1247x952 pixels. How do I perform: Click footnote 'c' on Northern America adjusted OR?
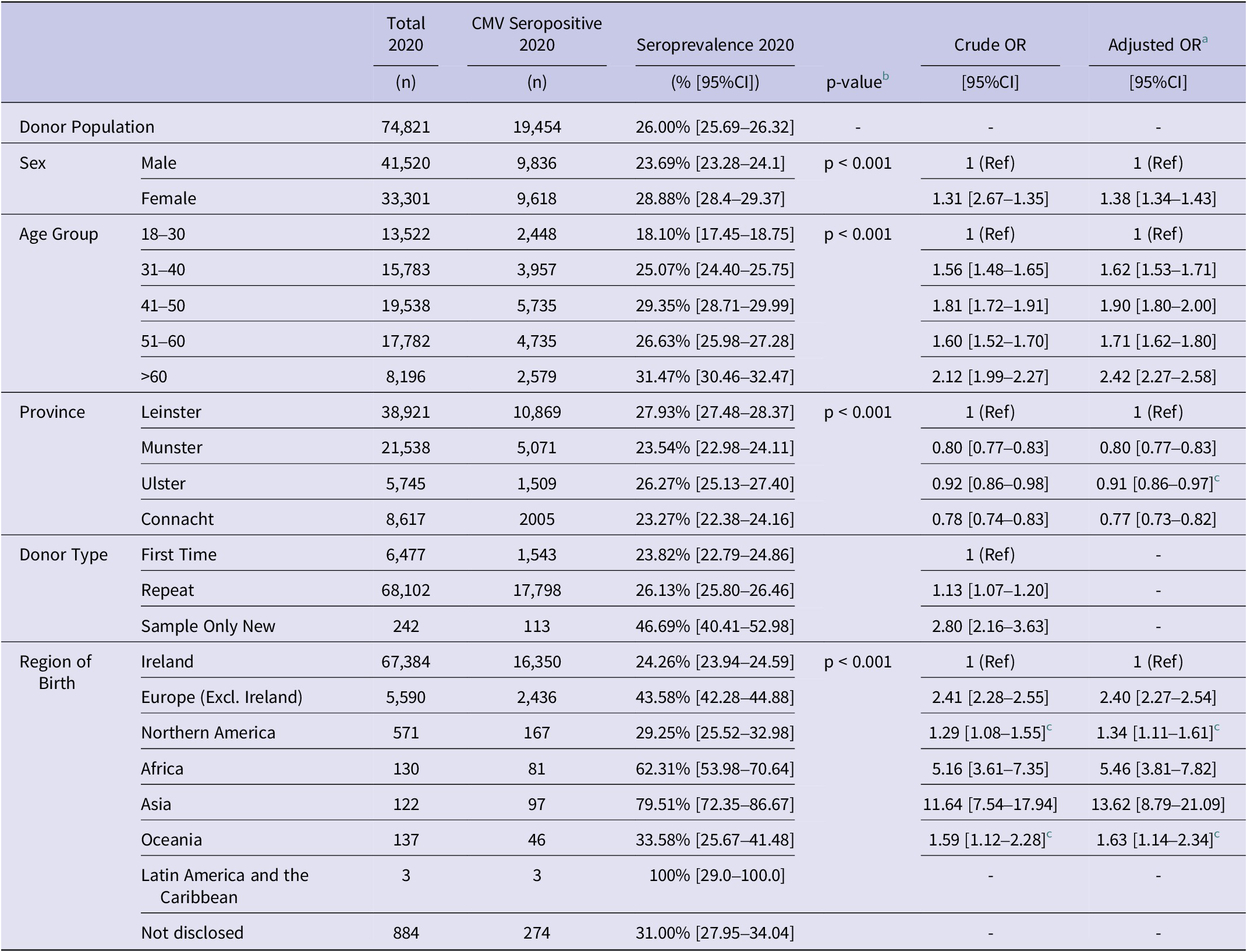point(1217,727)
